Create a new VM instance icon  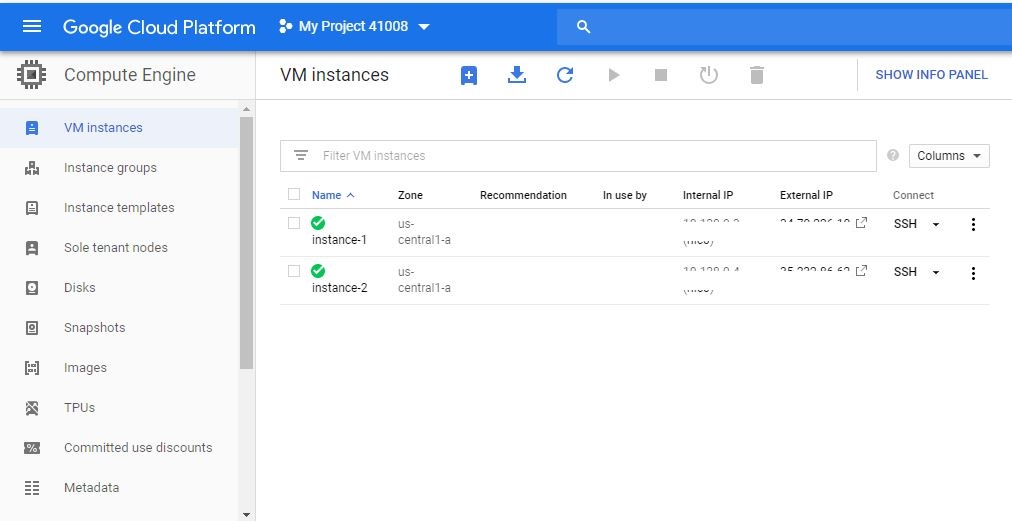click(x=469, y=76)
